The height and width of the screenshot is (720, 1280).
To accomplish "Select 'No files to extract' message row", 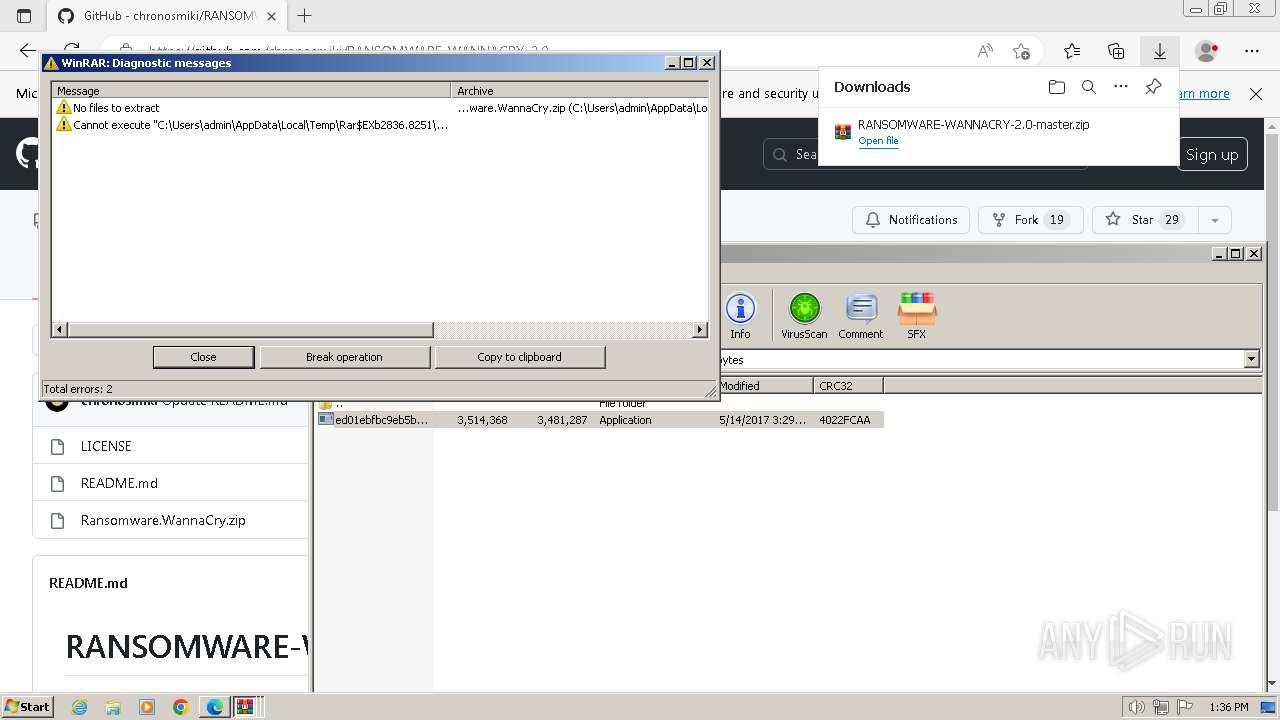I will [380, 108].
